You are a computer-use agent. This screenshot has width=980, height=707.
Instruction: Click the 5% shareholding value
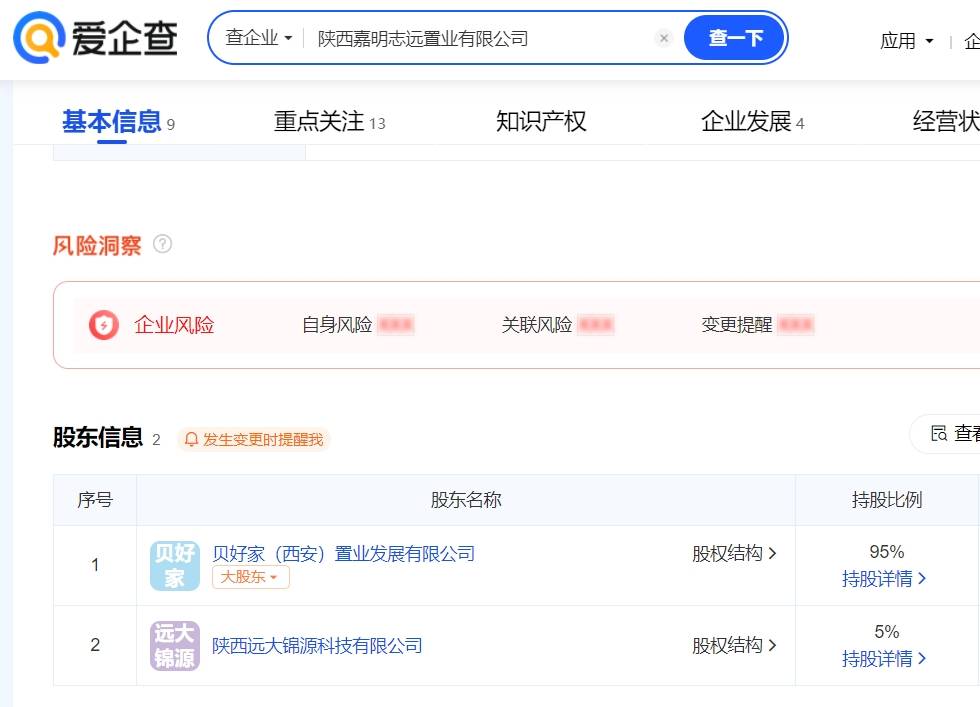[887, 632]
